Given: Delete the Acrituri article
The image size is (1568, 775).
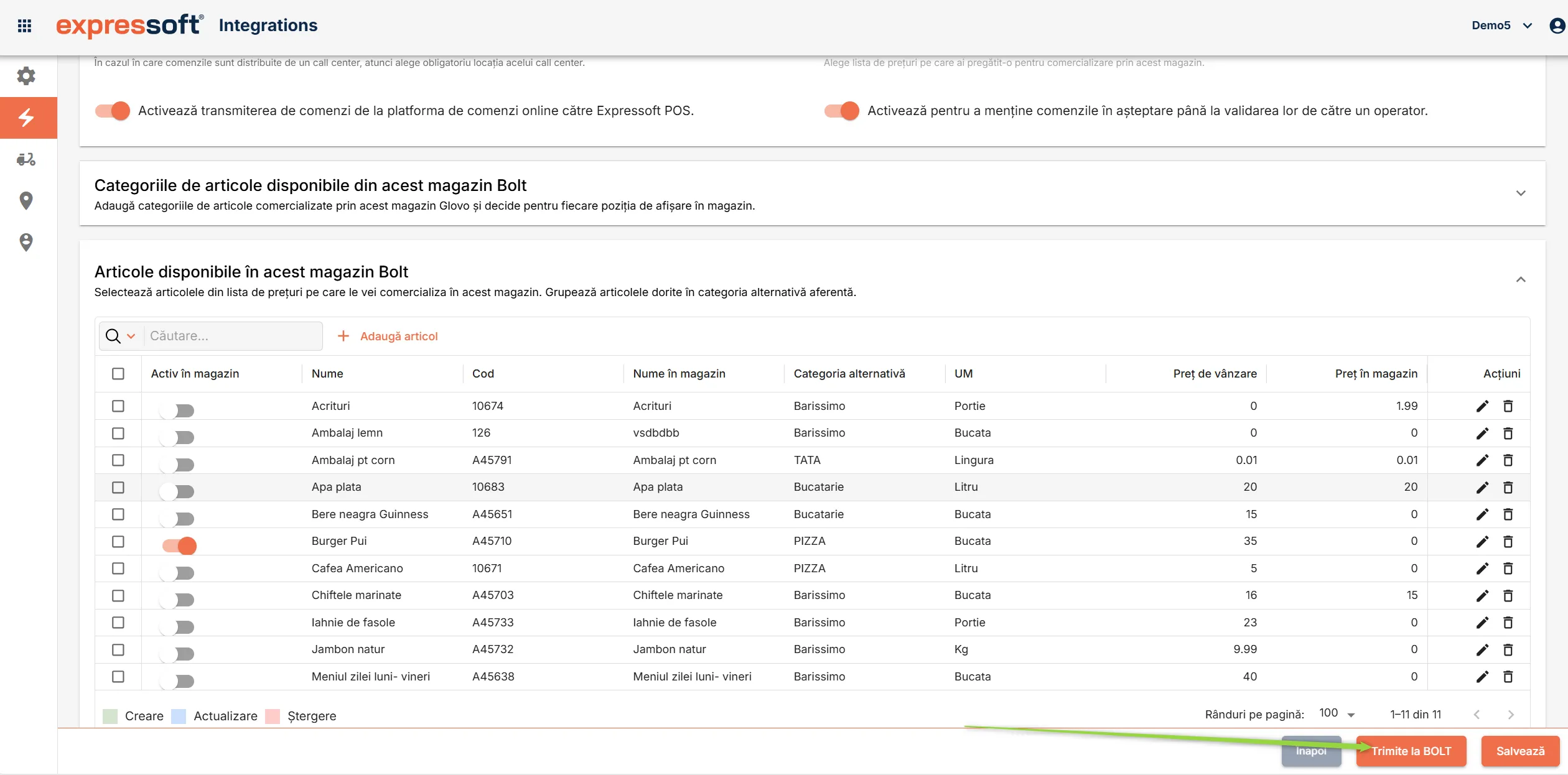Looking at the screenshot, I should tap(1508, 406).
